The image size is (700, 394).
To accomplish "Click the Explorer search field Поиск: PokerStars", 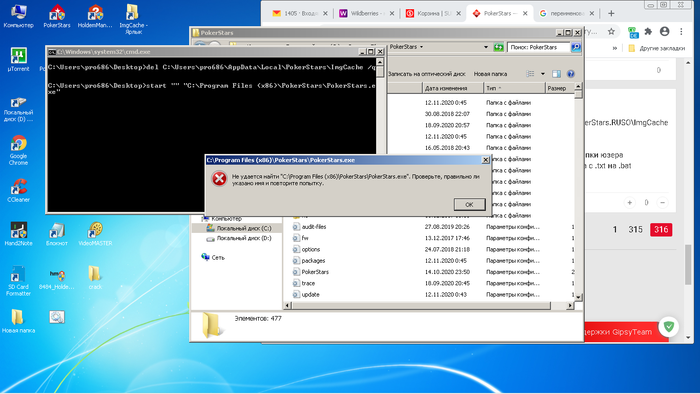I will coord(539,47).
